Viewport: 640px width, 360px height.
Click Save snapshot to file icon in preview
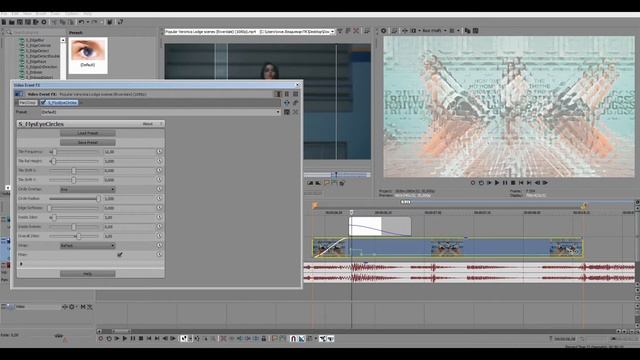coord(476,31)
